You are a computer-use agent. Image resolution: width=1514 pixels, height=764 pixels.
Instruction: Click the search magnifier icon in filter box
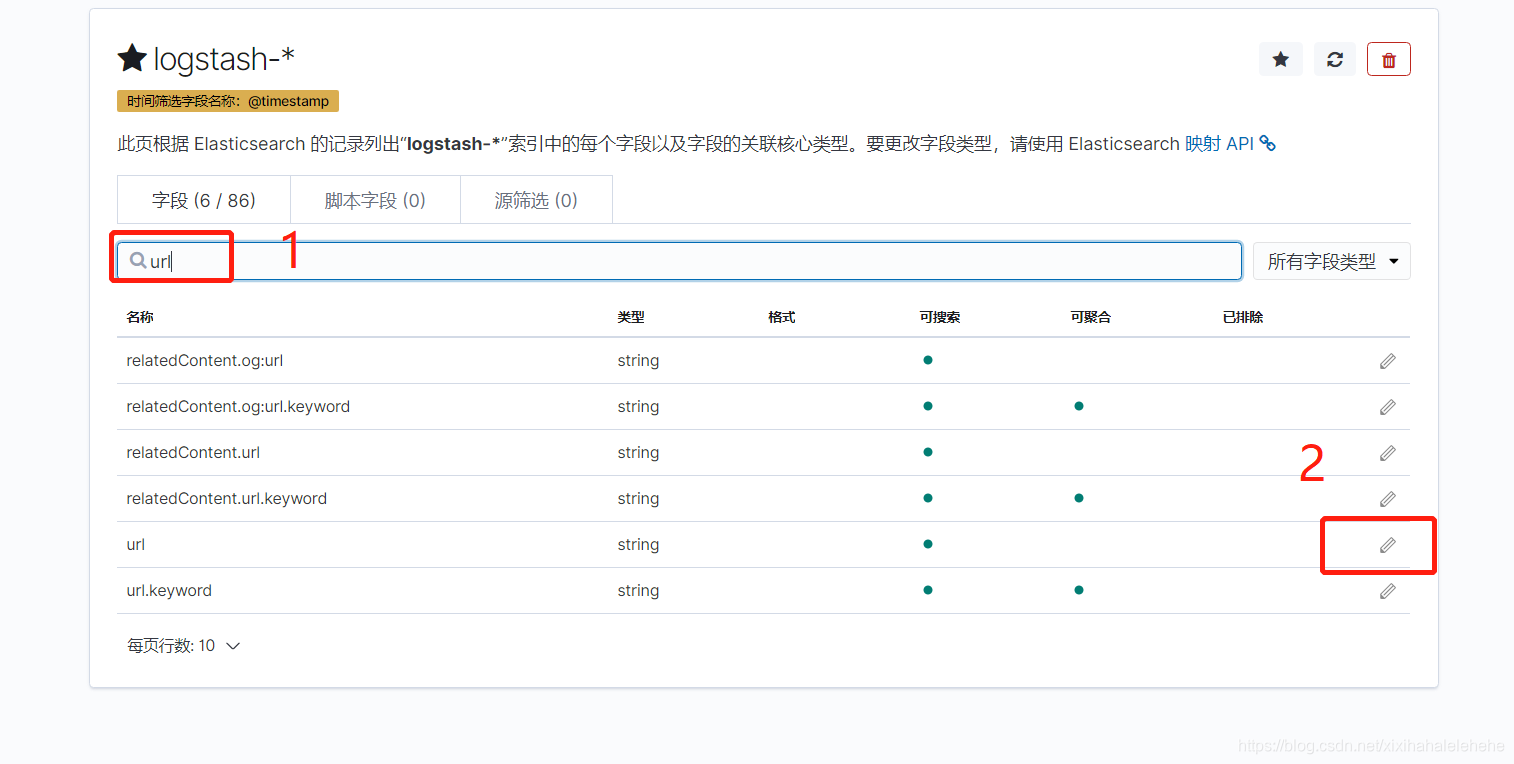138,261
